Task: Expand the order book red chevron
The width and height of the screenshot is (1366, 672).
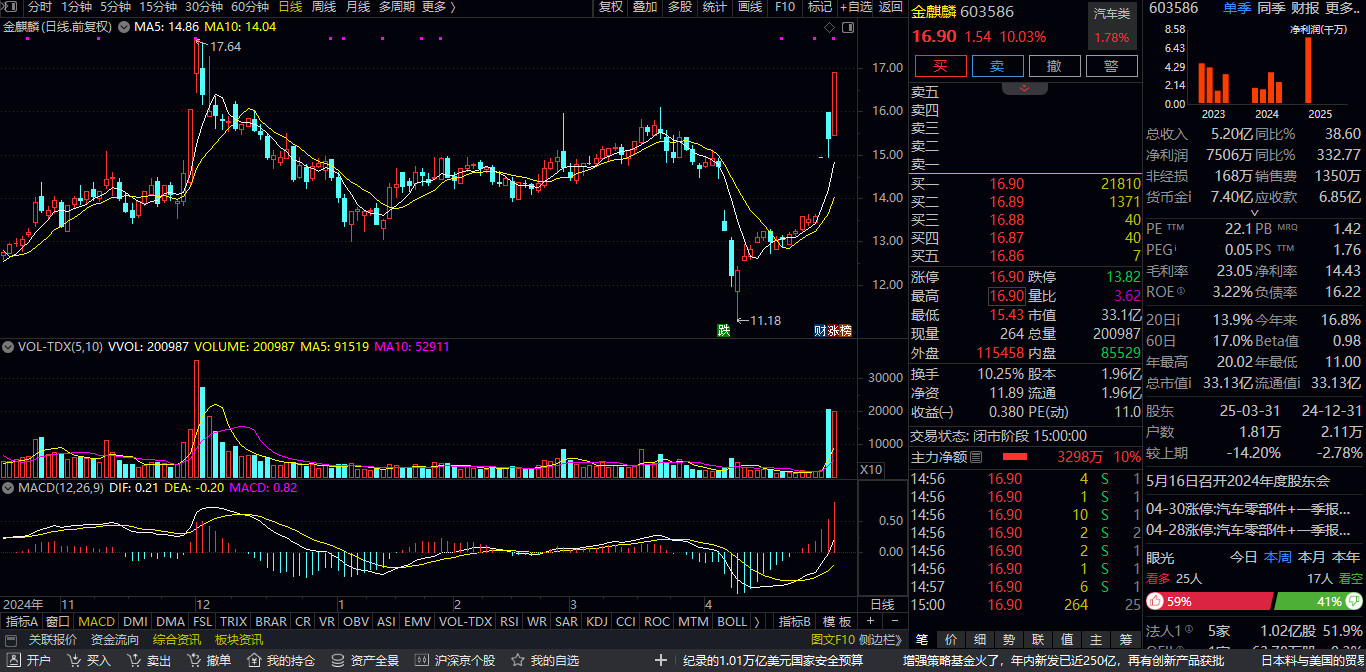Action: click(1025, 88)
